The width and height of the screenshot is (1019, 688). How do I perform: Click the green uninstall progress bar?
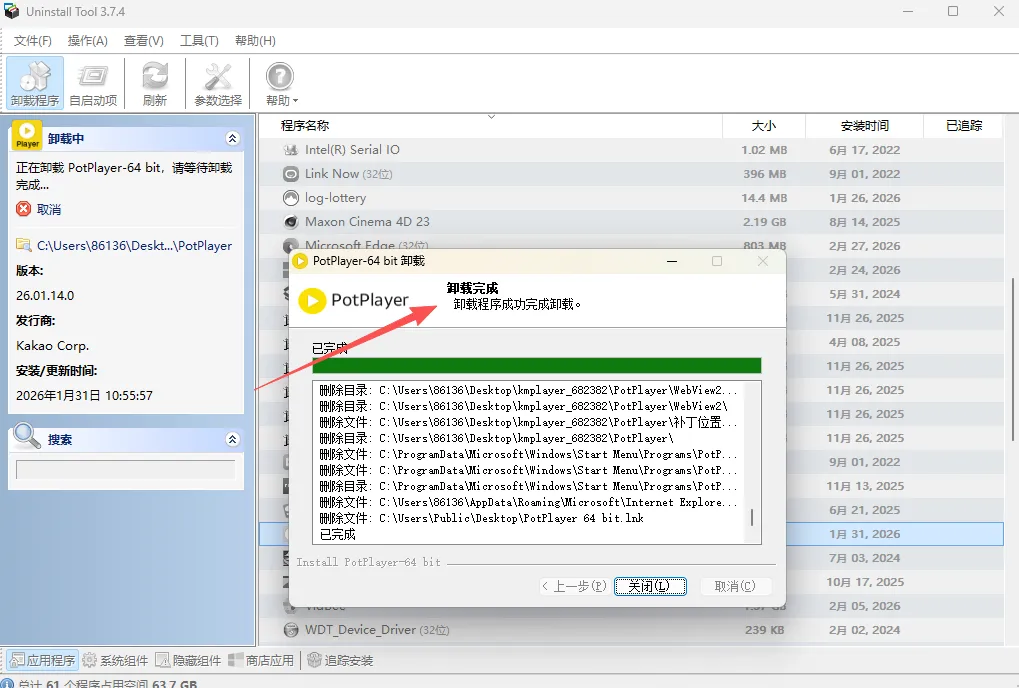(537, 366)
